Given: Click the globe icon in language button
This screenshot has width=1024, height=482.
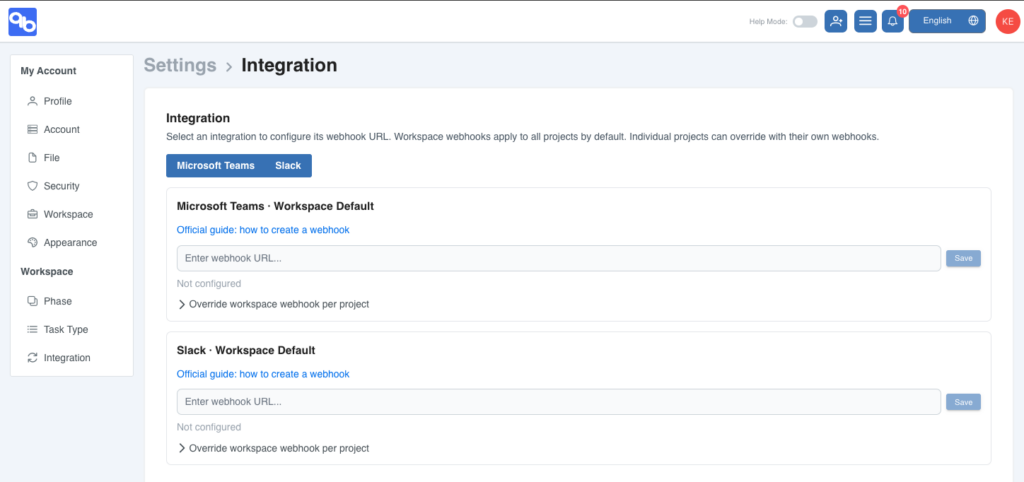Looking at the screenshot, I should (973, 21).
